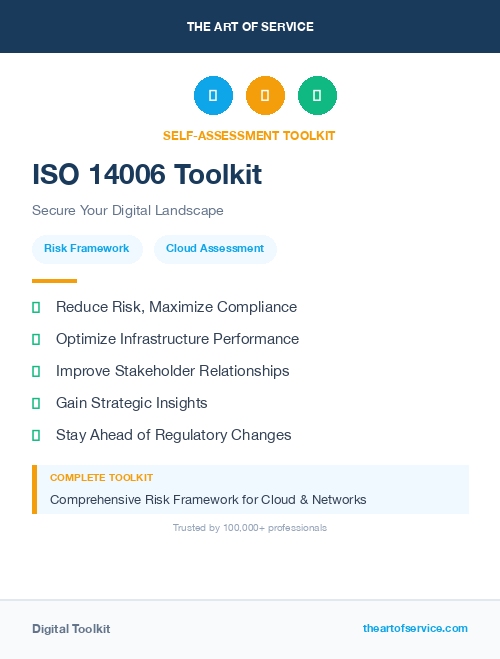Click bullet icon beside Gain Strategic Insights
The height and width of the screenshot is (659, 500).
tap(36, 403)
